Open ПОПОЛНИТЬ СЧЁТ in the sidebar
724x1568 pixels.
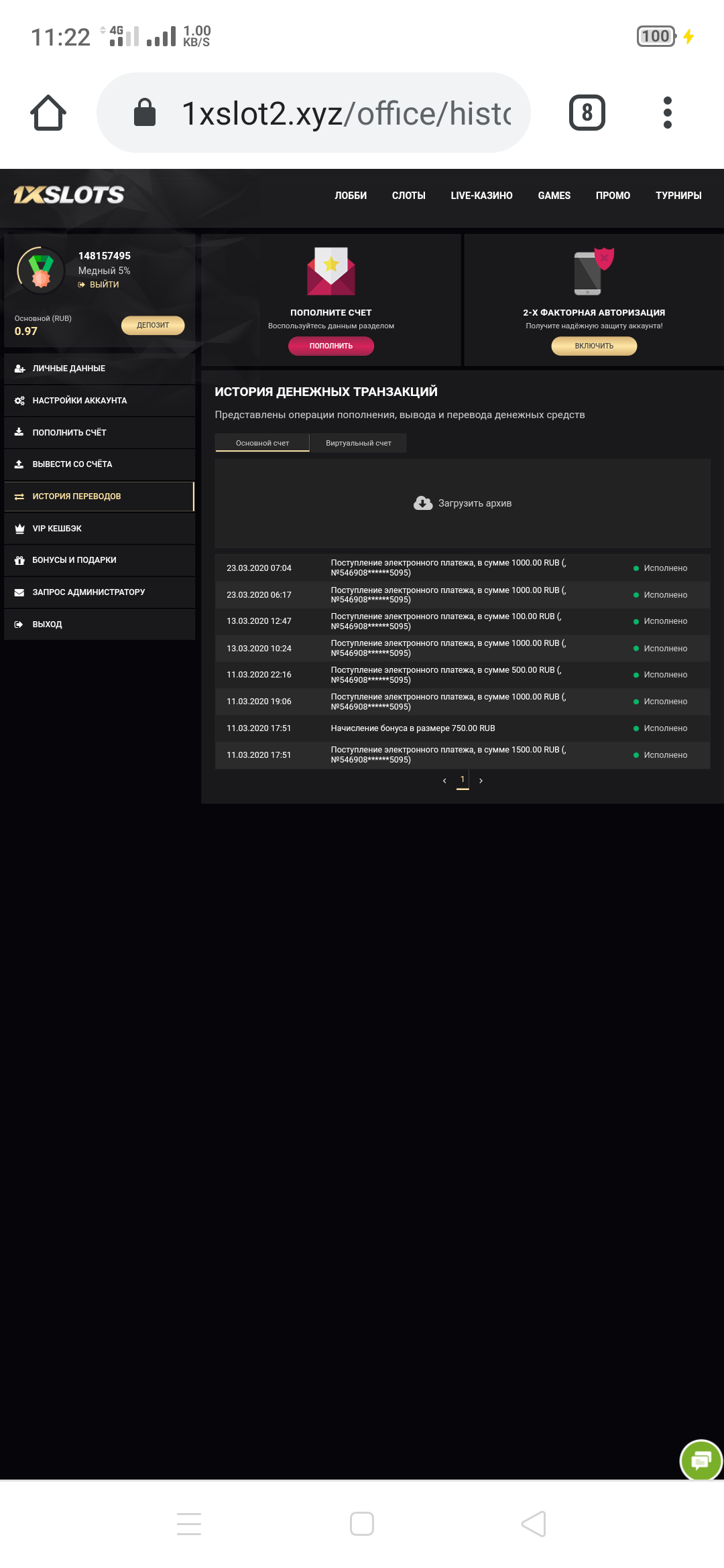point(99,433)
